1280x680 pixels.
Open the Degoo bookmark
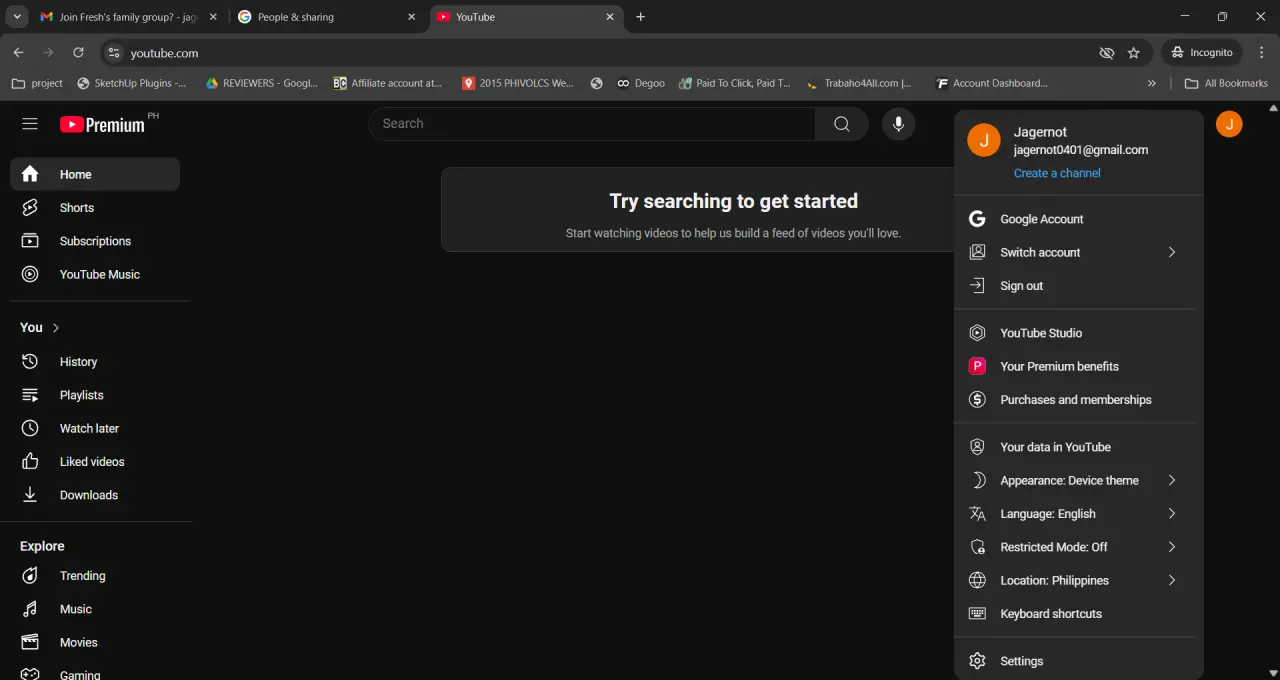(640, 83)
